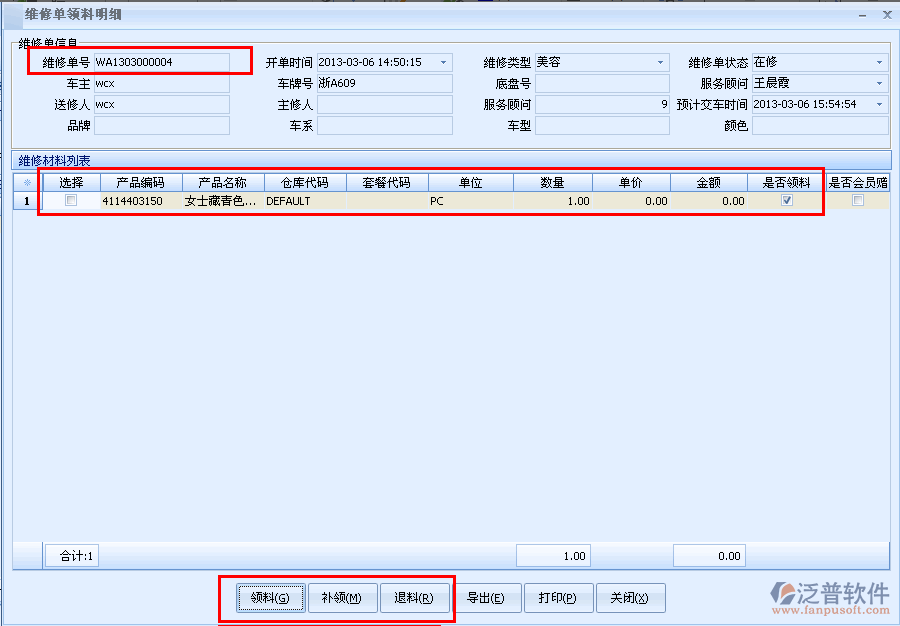Image resolution: width=900 pixels, height=626 pixels.
Task: Open the 维修单状态 dropdown
Action: pos(880,63)
